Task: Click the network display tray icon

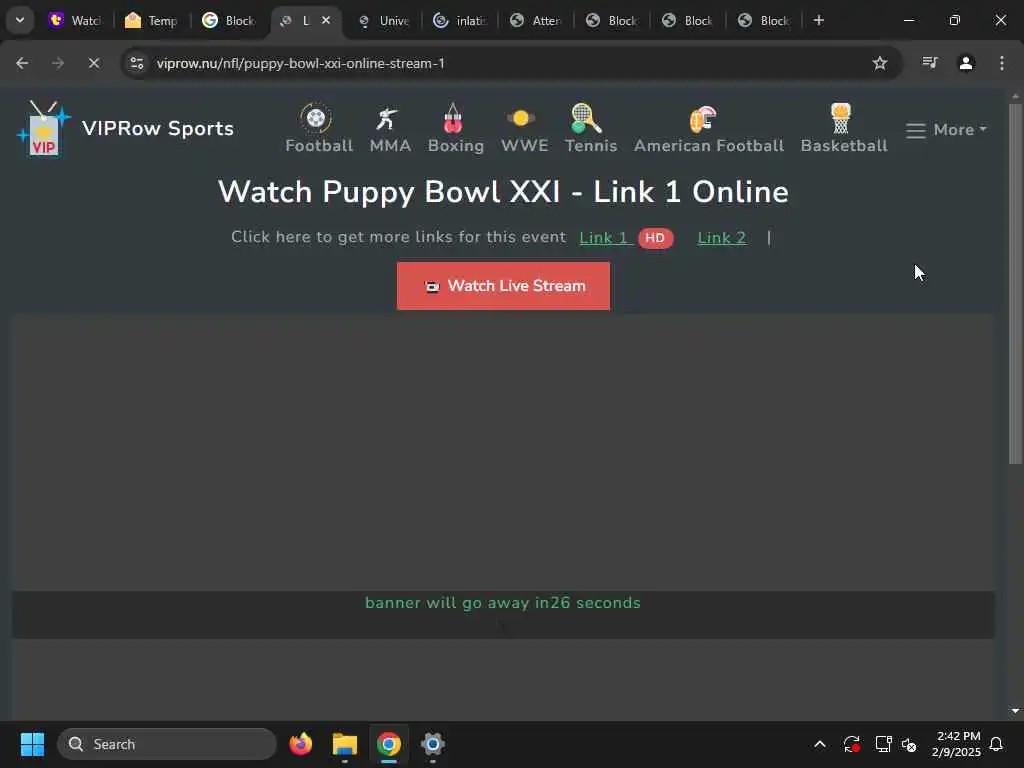Action: coord(883,744)
